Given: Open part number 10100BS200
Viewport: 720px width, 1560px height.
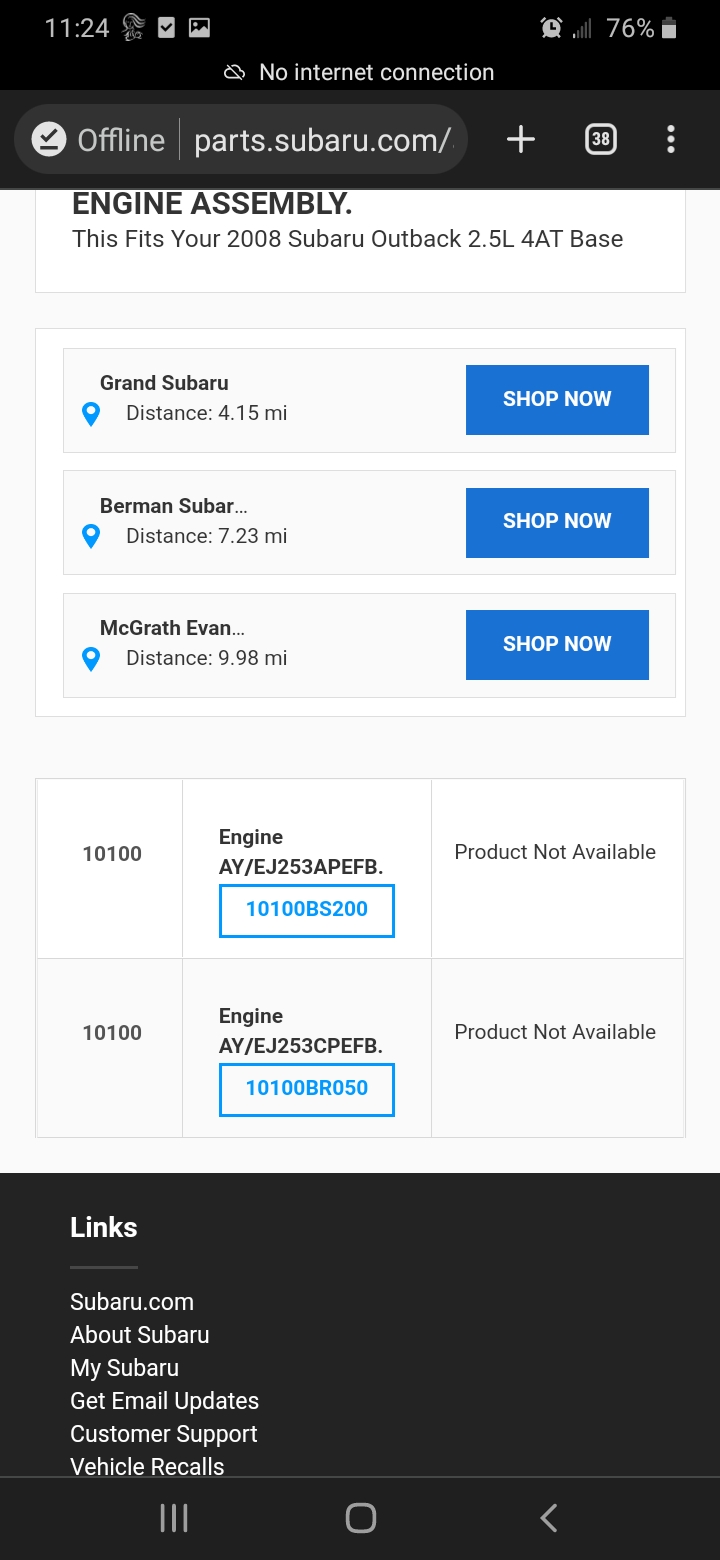Looking at the screenshot, I should point(307,910).
